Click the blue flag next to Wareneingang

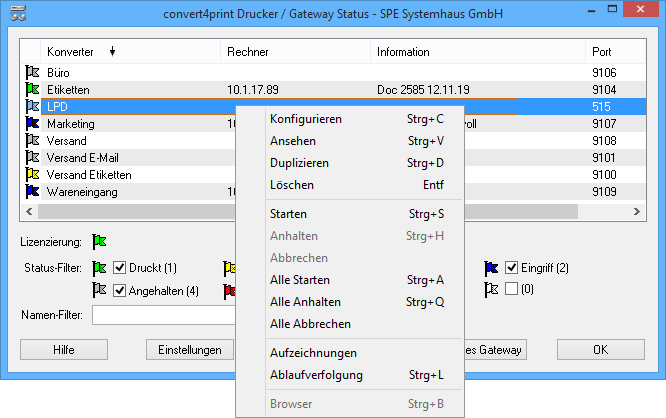tap(32, 192)
